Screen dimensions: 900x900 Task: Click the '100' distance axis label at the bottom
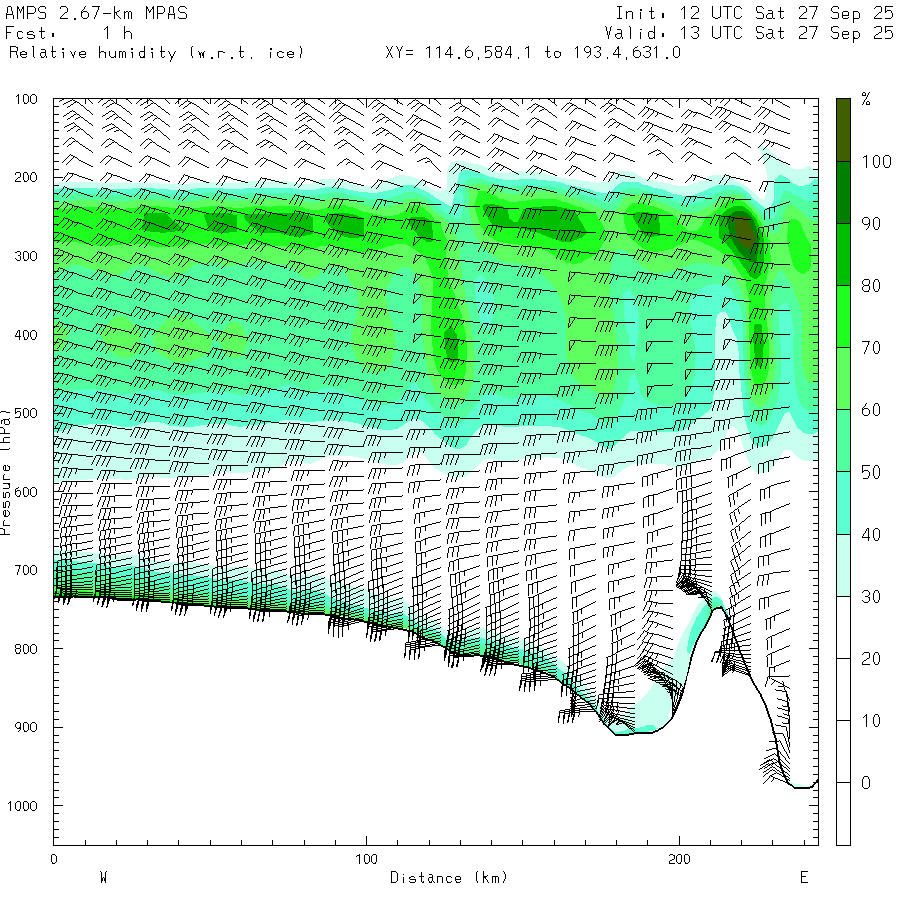pos(366,859)
